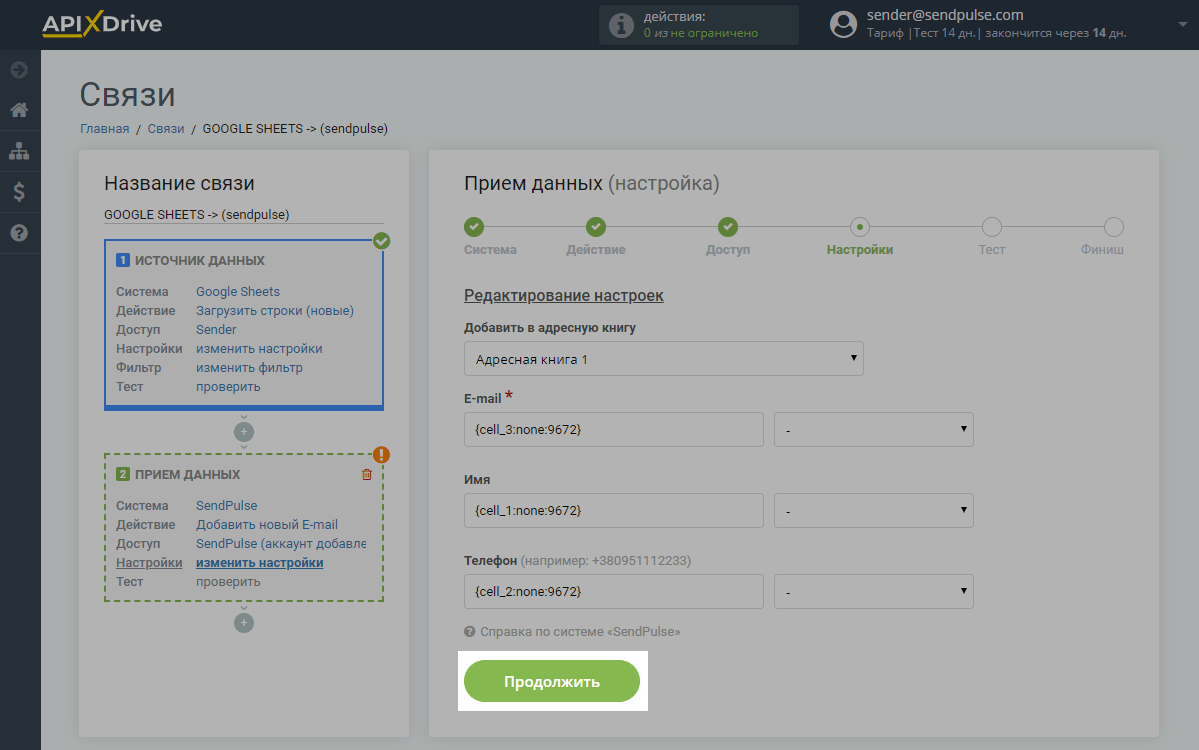Click the source block 'проверить' test link

click(x=228, y=387)
